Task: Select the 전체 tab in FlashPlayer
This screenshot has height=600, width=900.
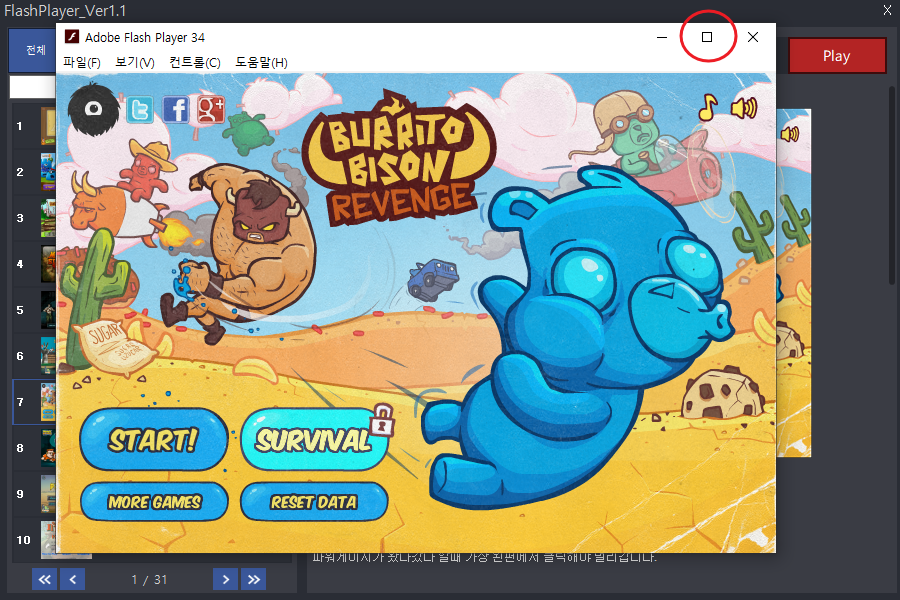Action: [x=33, y=51]
